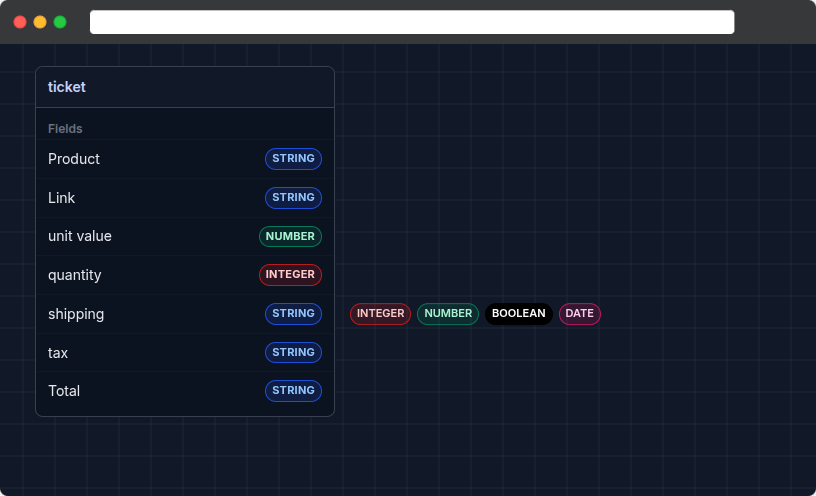Viewport: 816px width, 496px height.
Task: Open the INTEGER type badge for quantity
Action: click(x=290, y=275)
